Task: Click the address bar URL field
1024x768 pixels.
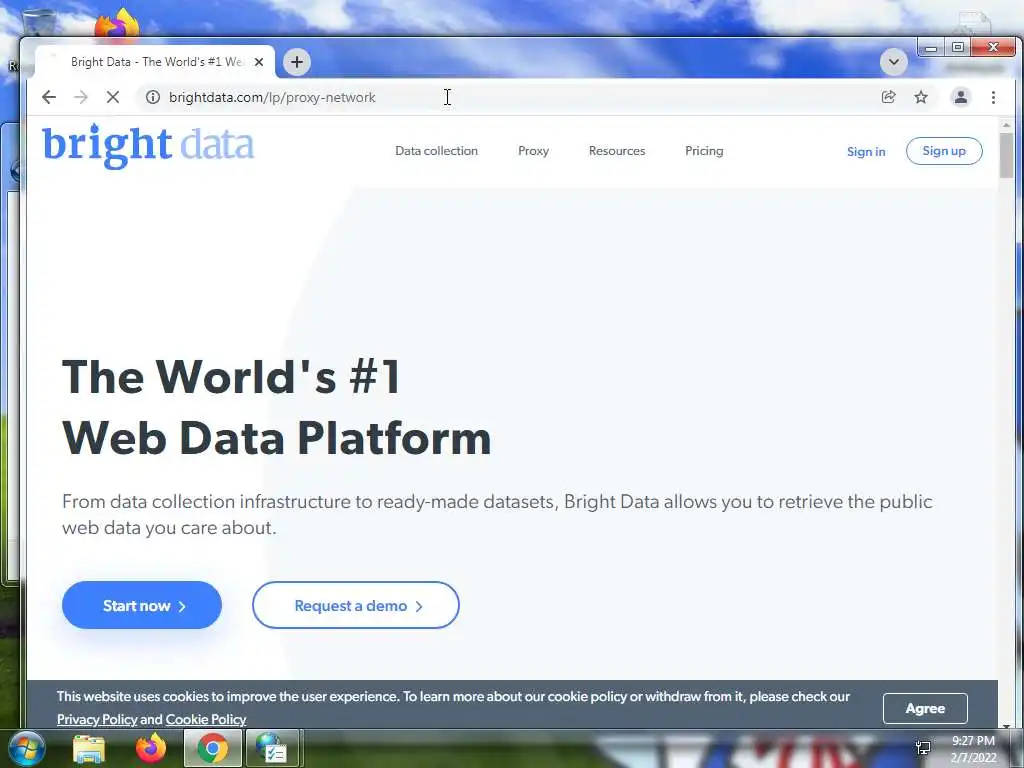Action: (509, 97)
